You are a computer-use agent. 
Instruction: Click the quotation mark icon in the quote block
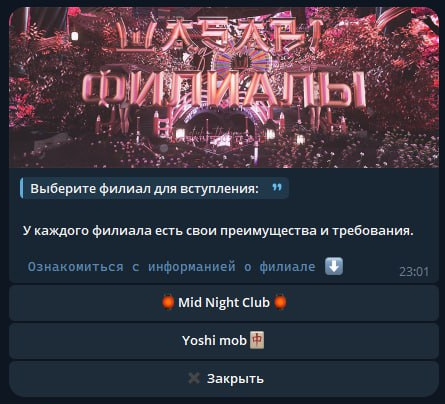(x=277, y=188)
